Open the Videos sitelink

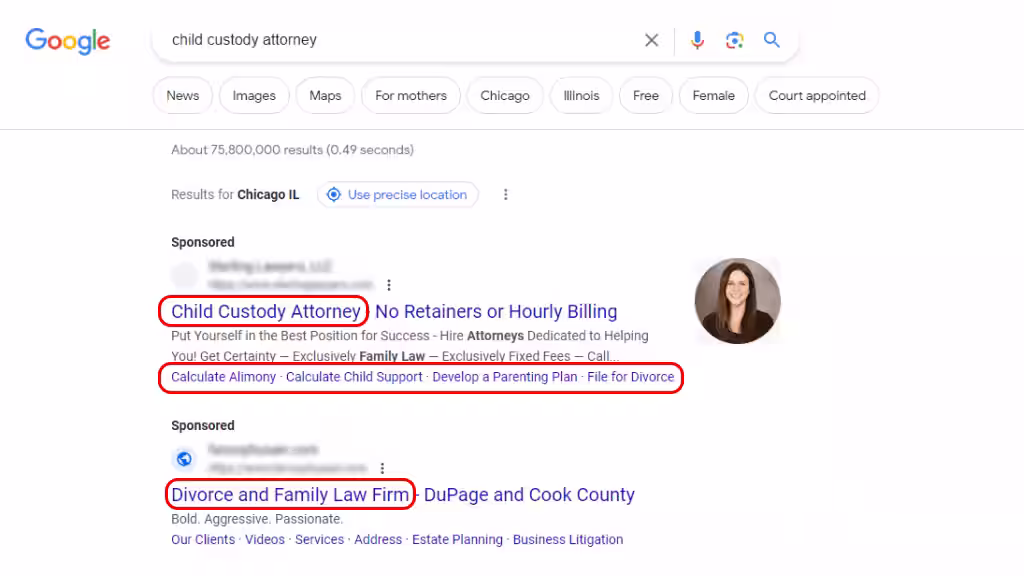click(264, 539)
